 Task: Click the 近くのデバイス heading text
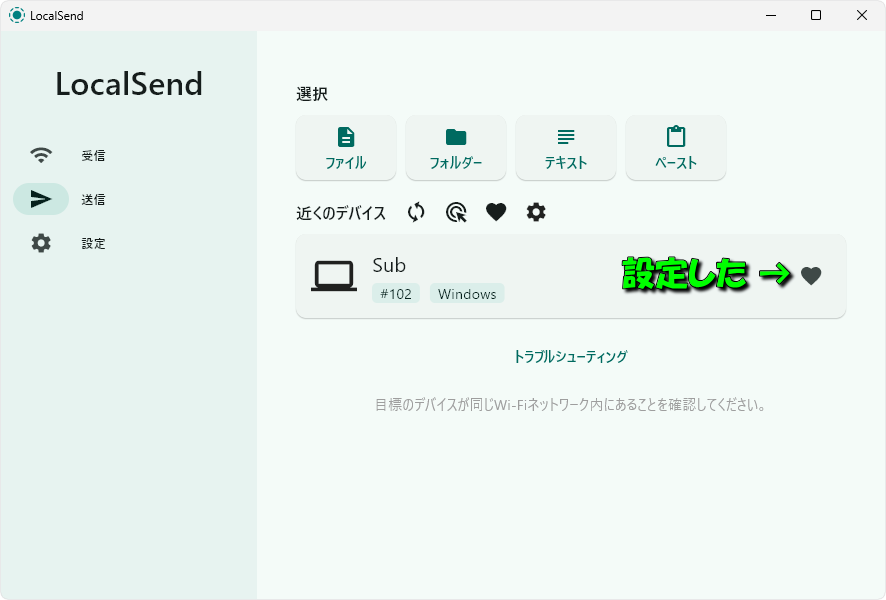[341, 213]
